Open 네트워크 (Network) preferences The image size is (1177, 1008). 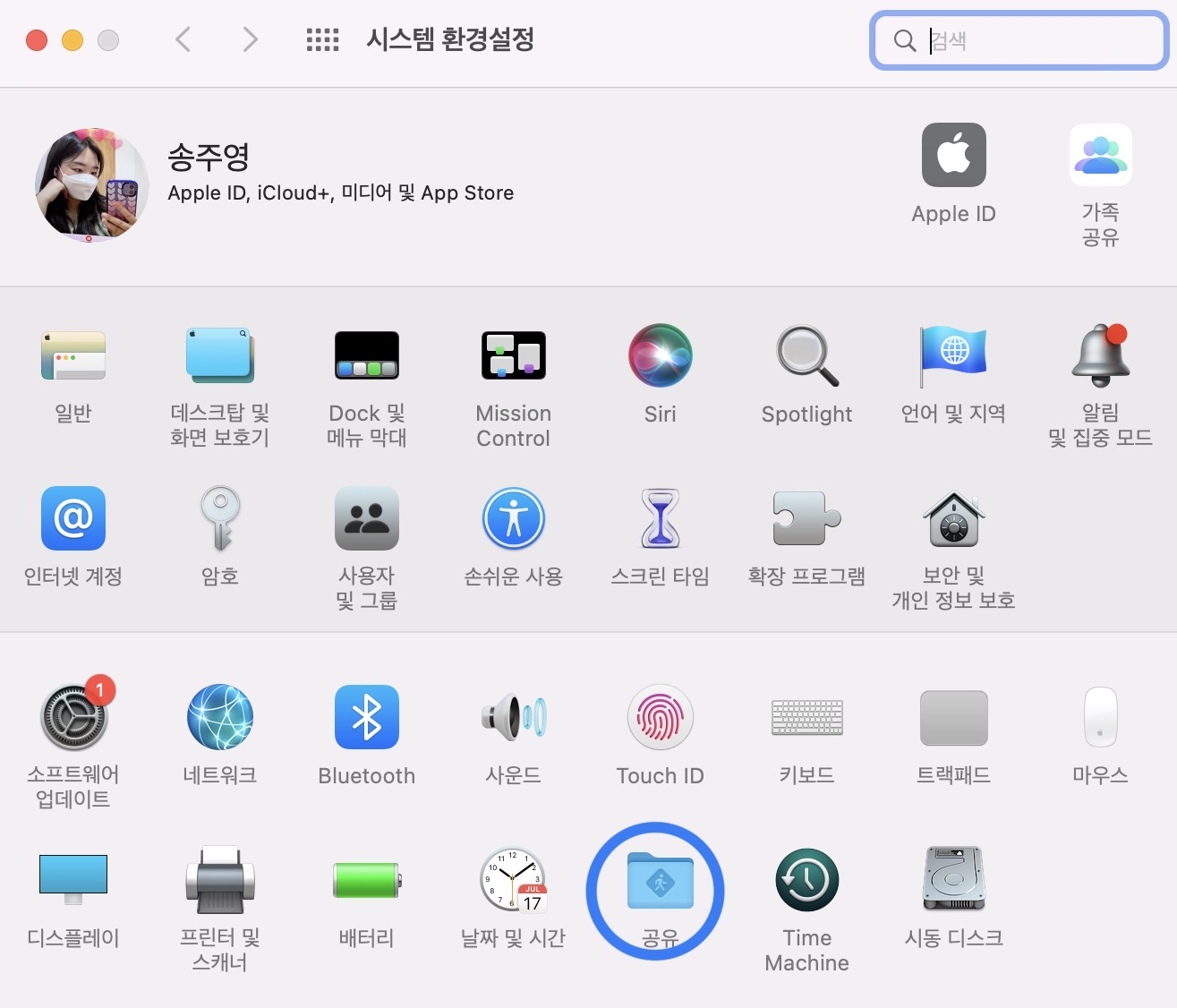coord(220,717)
